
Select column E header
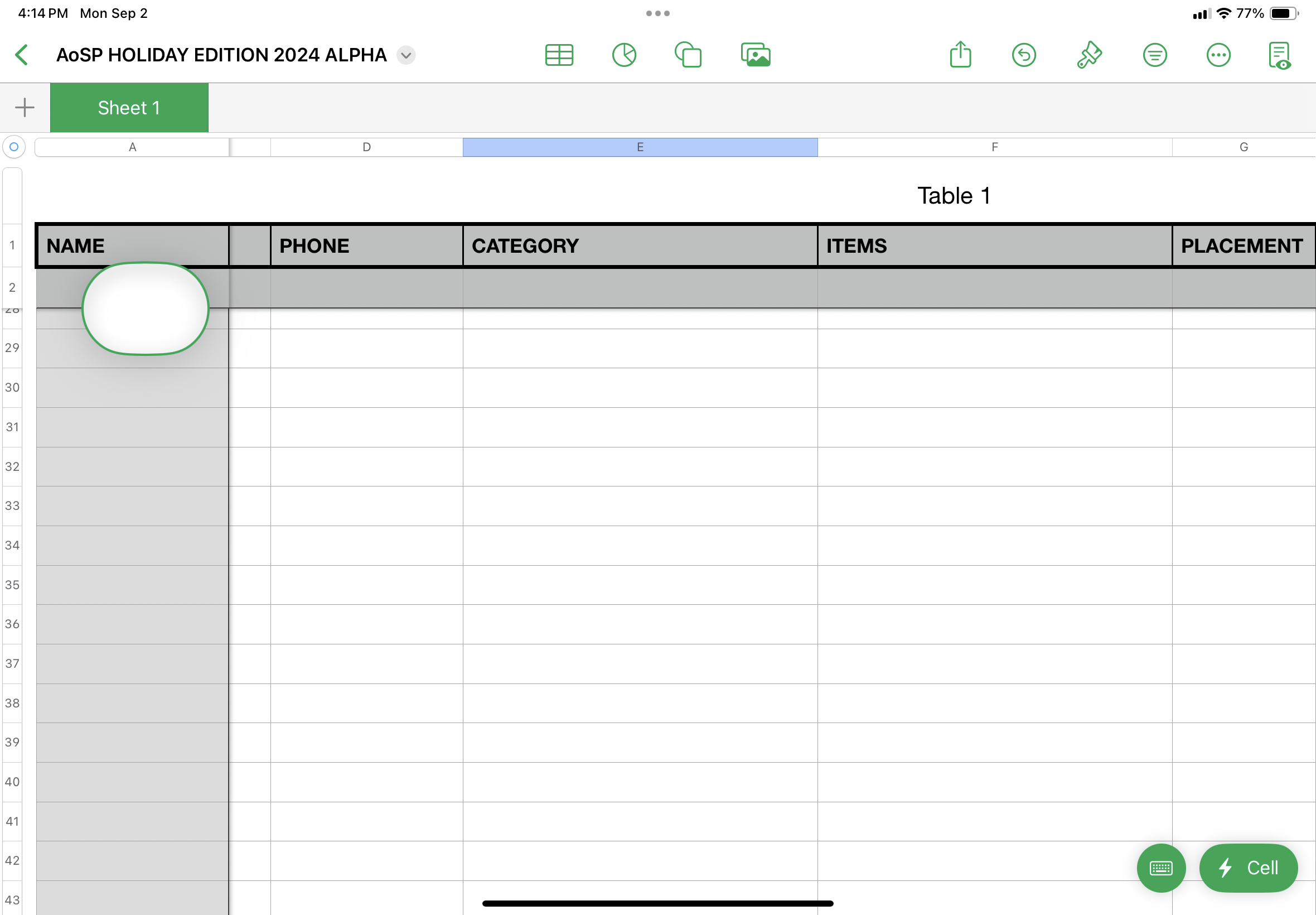click(x=640, y=147)
